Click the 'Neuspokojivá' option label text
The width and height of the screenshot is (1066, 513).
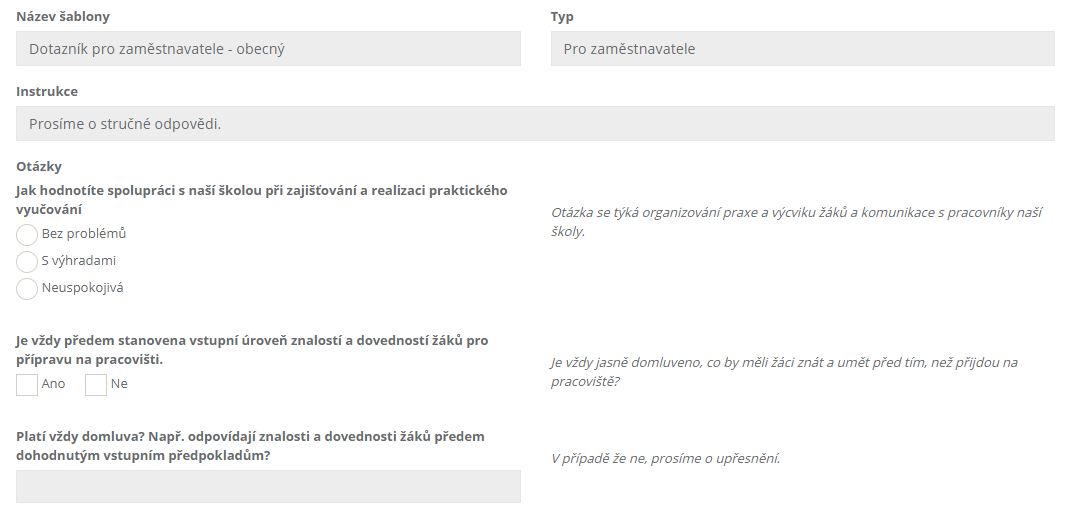[82, 287]
